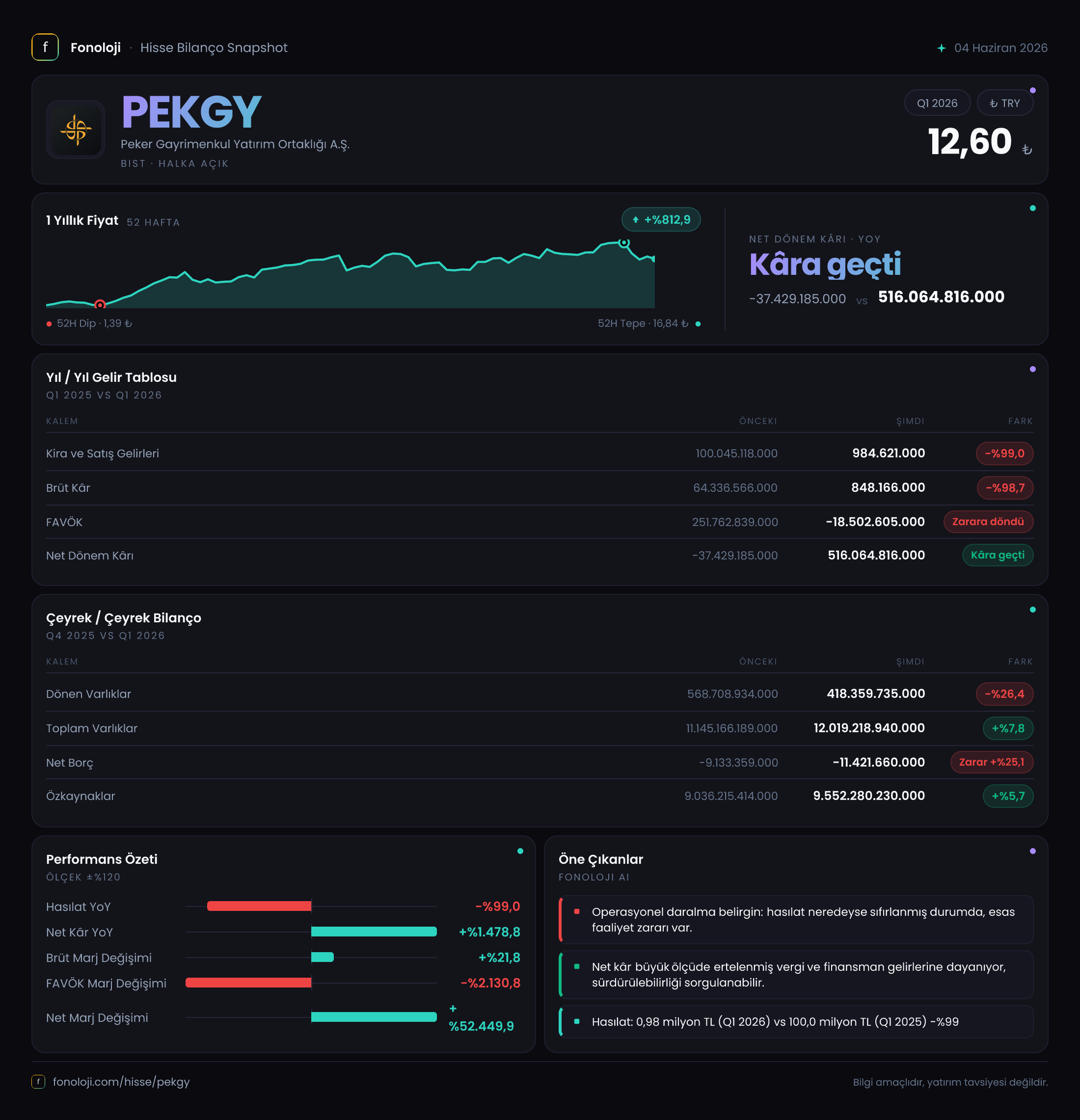This screenshot has height=1120, width=1080.
Task: Click the +%812,9 yearly change badge
Action: (x=661, y=219)
